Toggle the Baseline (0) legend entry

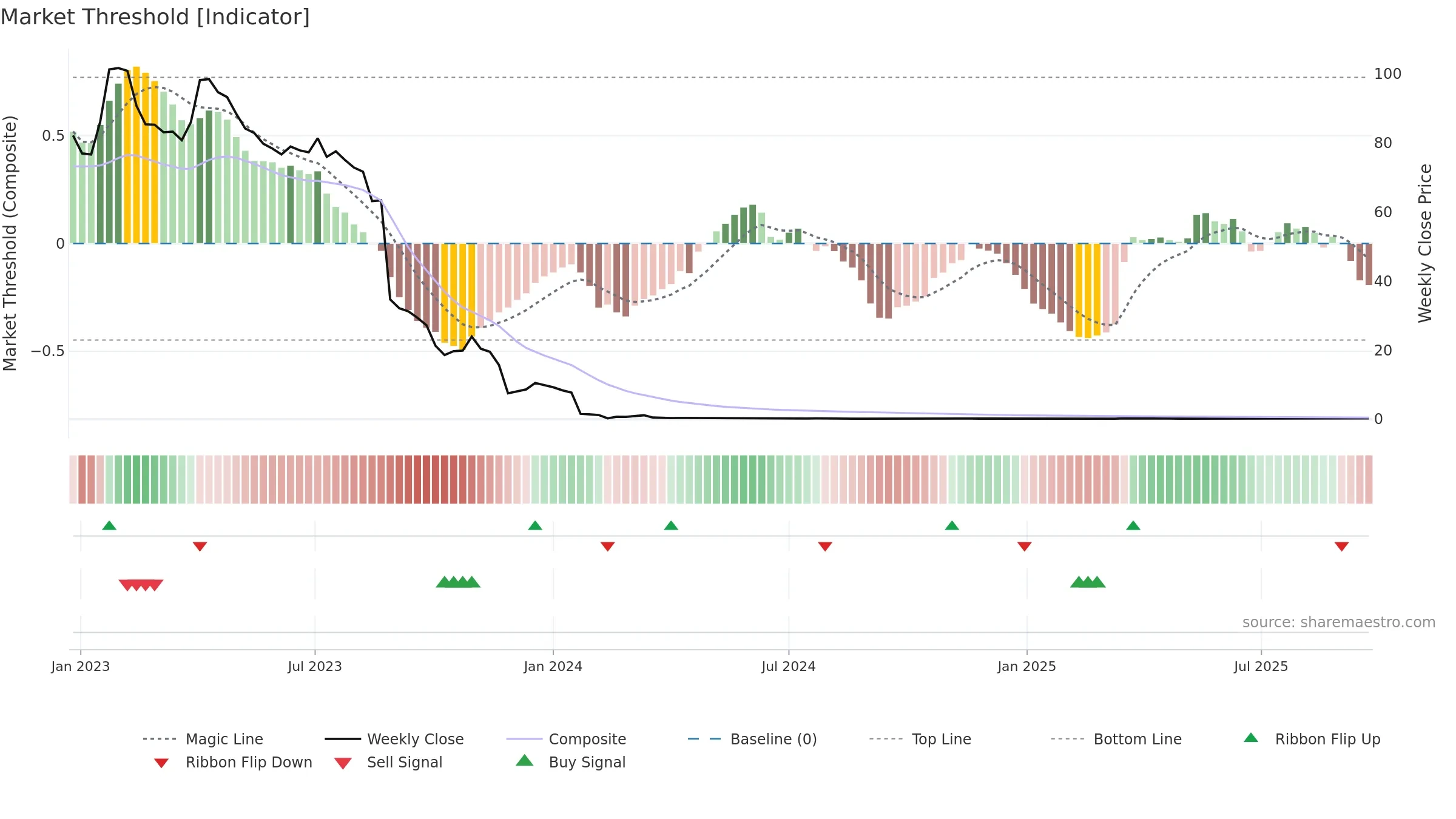pos(752,739)
